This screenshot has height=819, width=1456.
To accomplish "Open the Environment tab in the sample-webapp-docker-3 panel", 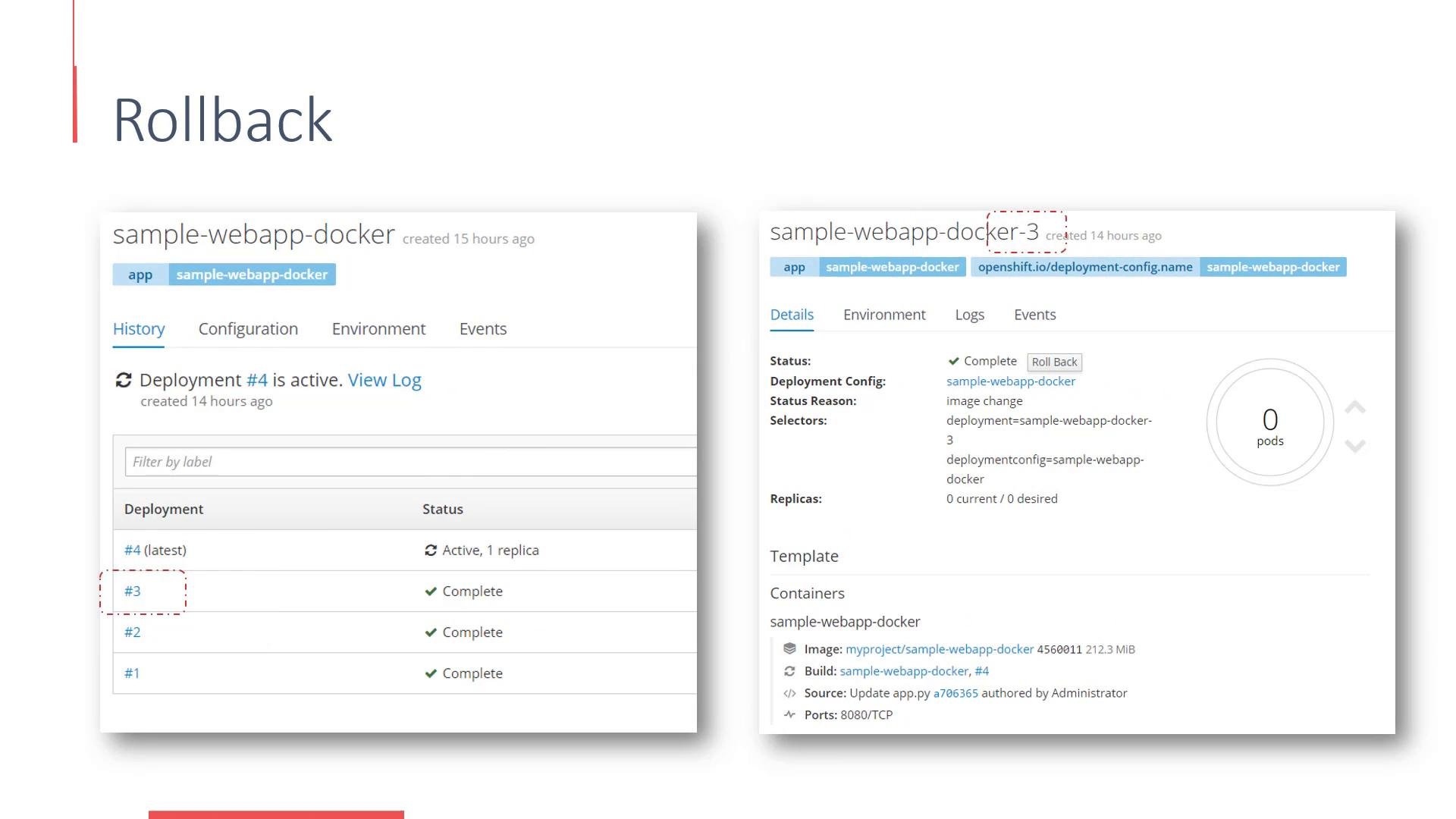I will tap(884, 315).
